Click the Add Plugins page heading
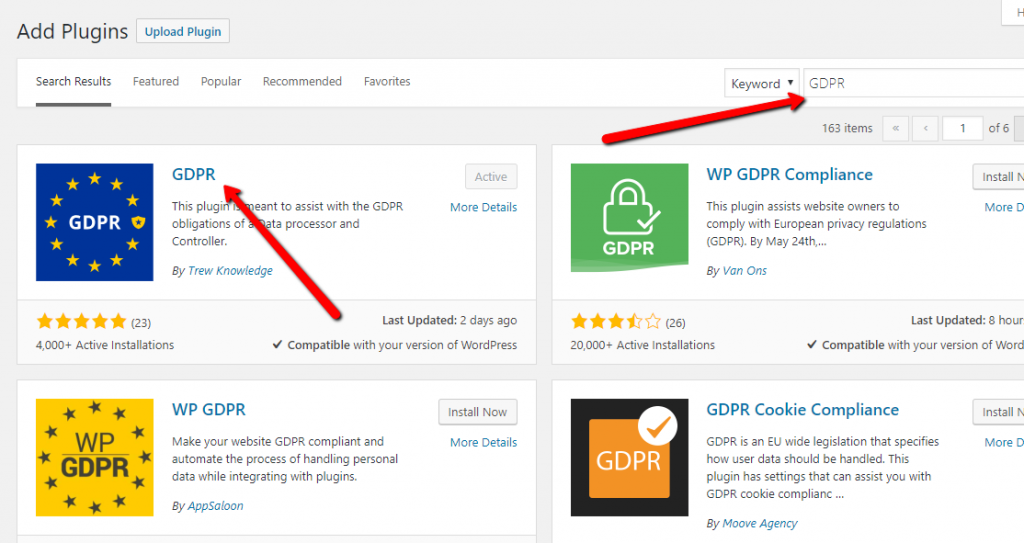The width and height of the screenshot is (1024, 543). [72, 31]
